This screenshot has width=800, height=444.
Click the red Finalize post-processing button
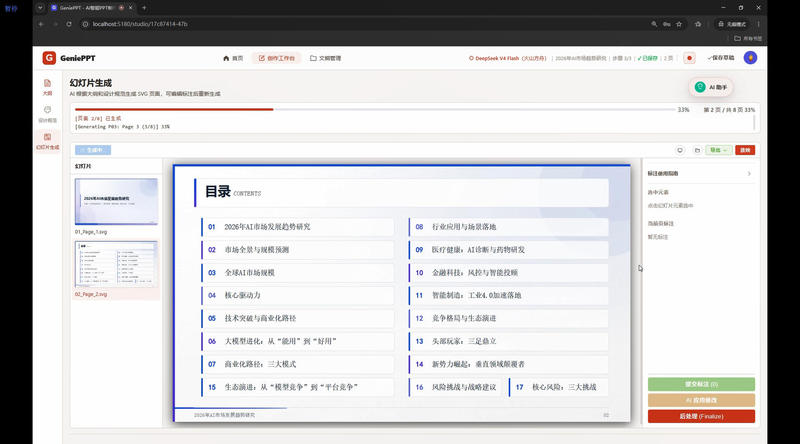coord(701,416)
